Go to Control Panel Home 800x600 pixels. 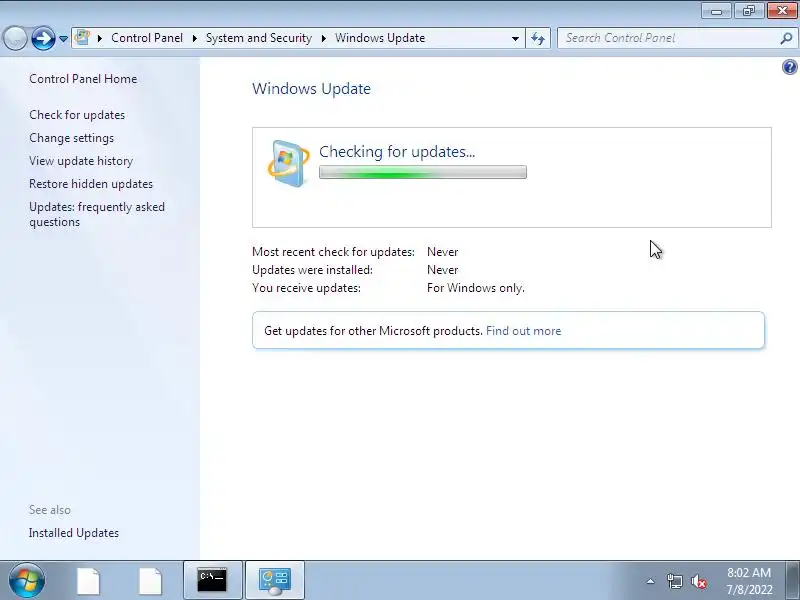83,79
